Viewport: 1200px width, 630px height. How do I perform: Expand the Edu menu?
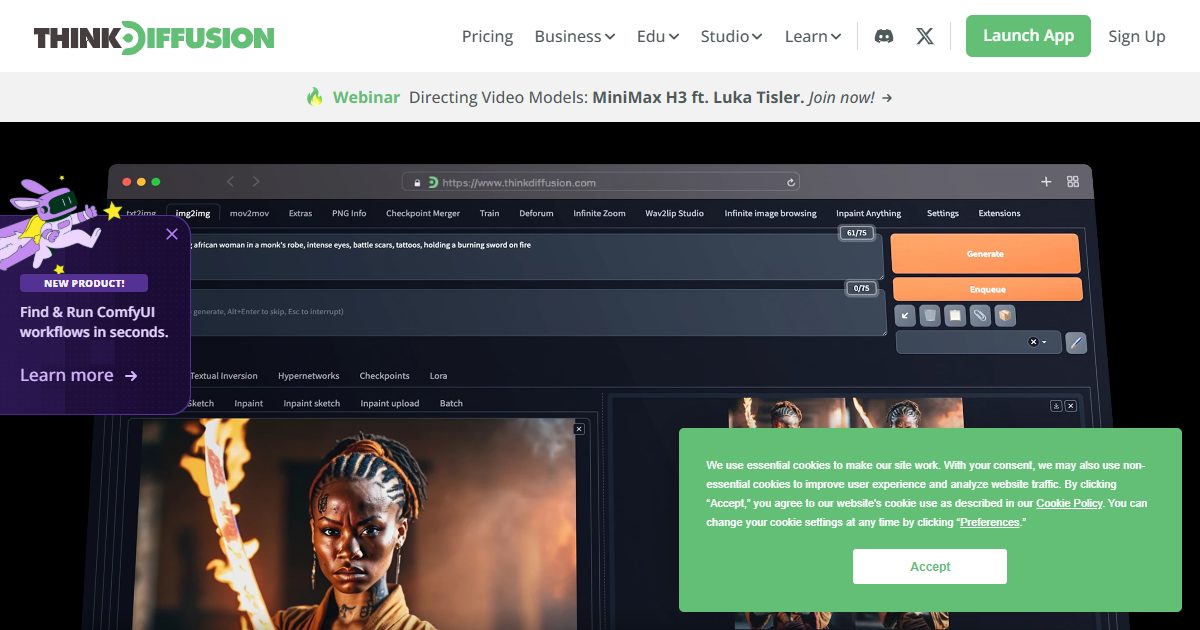(x=658, y=36)
